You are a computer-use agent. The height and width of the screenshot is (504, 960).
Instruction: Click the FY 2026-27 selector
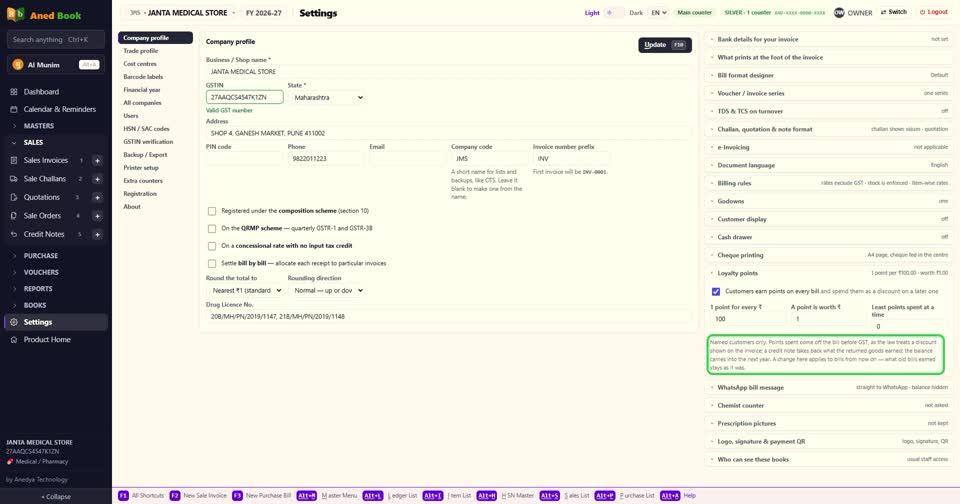point(264,13)
